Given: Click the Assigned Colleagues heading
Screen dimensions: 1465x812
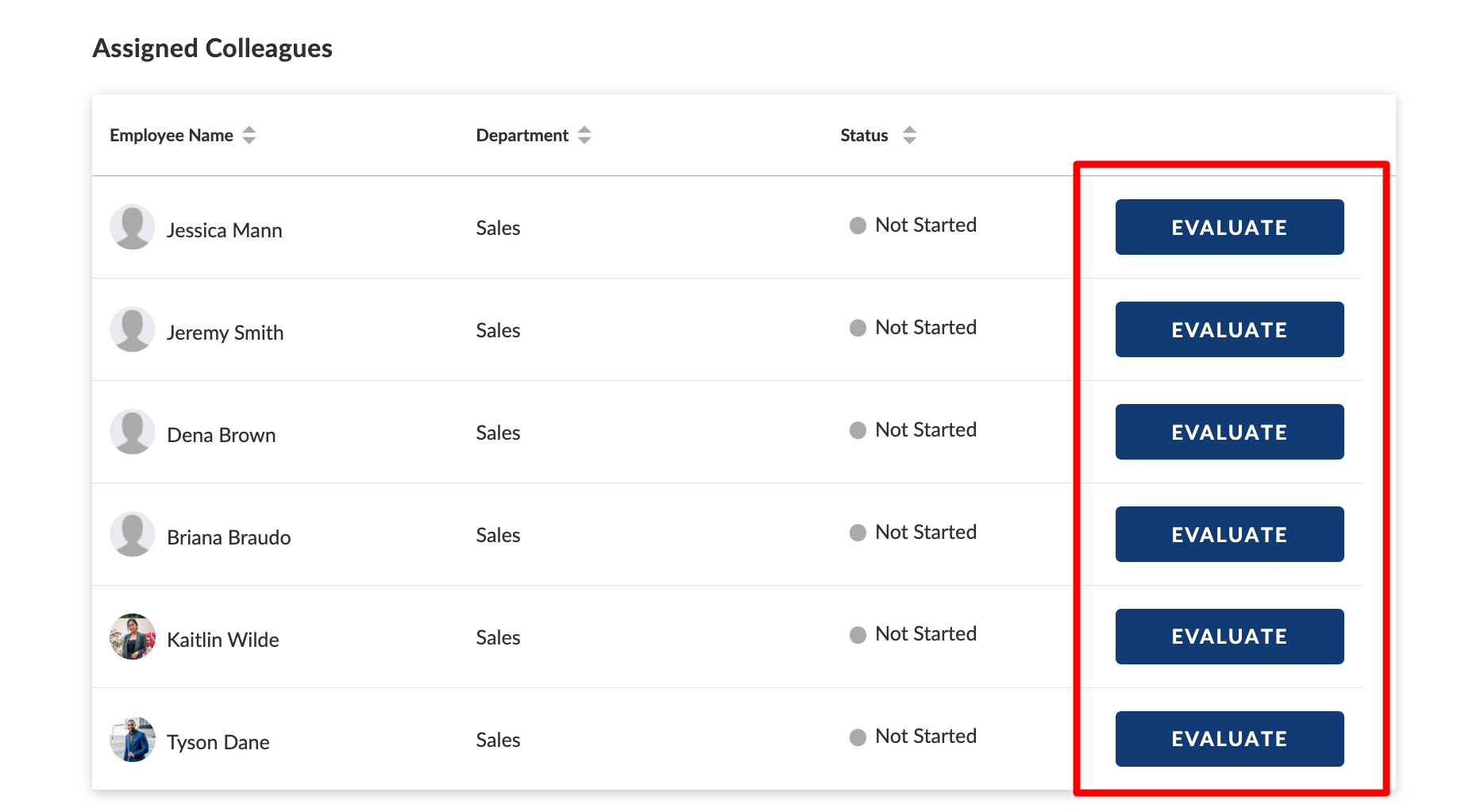Looking at the screenshot, I should coord(213,48).
